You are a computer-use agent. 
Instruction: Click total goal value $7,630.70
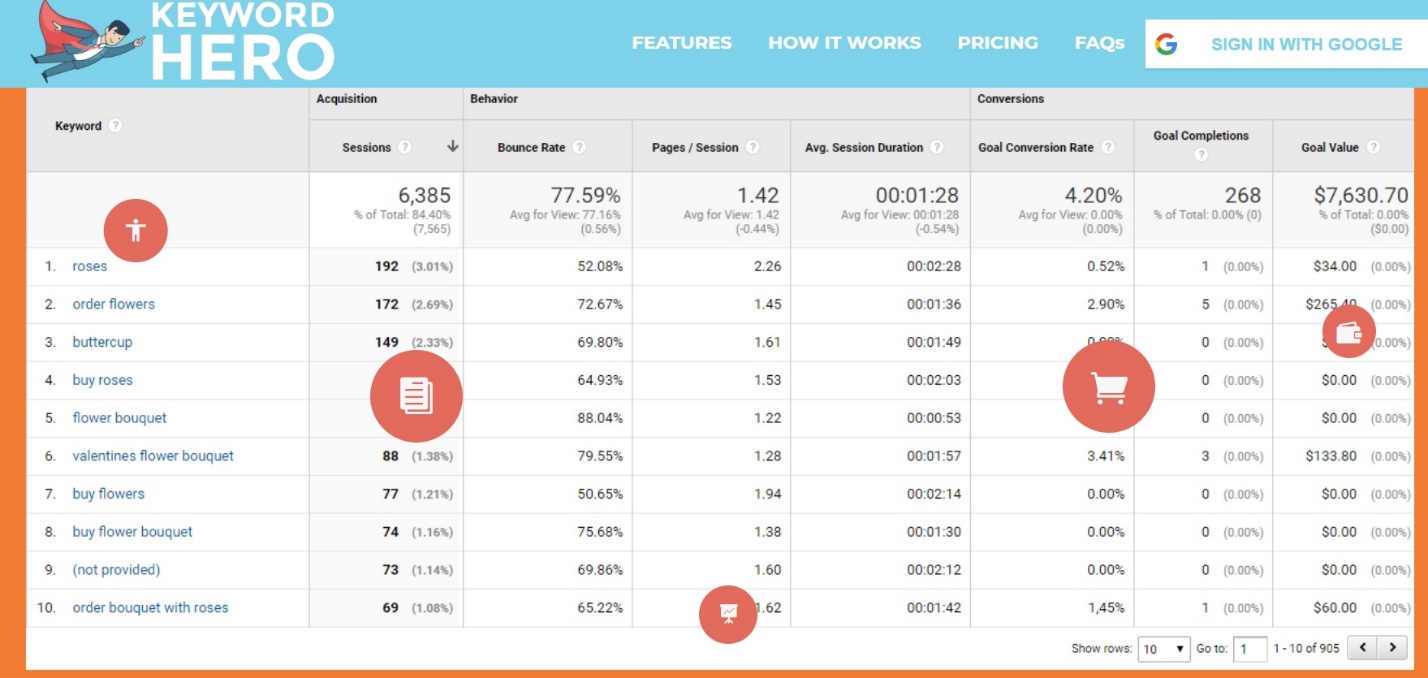pyautogui.click(x=1361, y=195)
